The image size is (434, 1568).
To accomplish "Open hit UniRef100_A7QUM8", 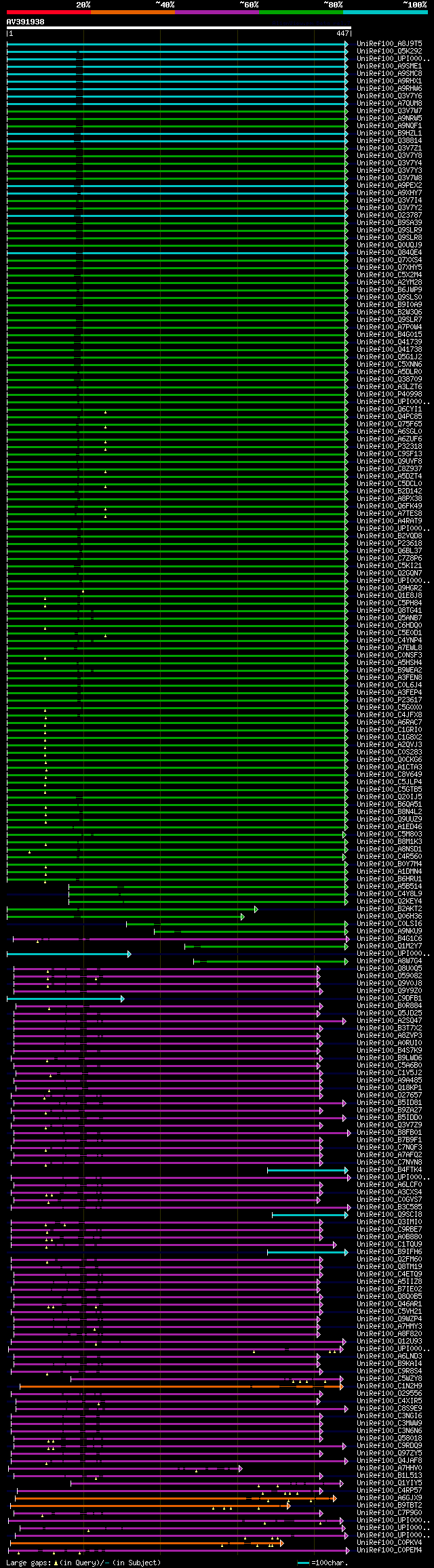I will (389, 103).
